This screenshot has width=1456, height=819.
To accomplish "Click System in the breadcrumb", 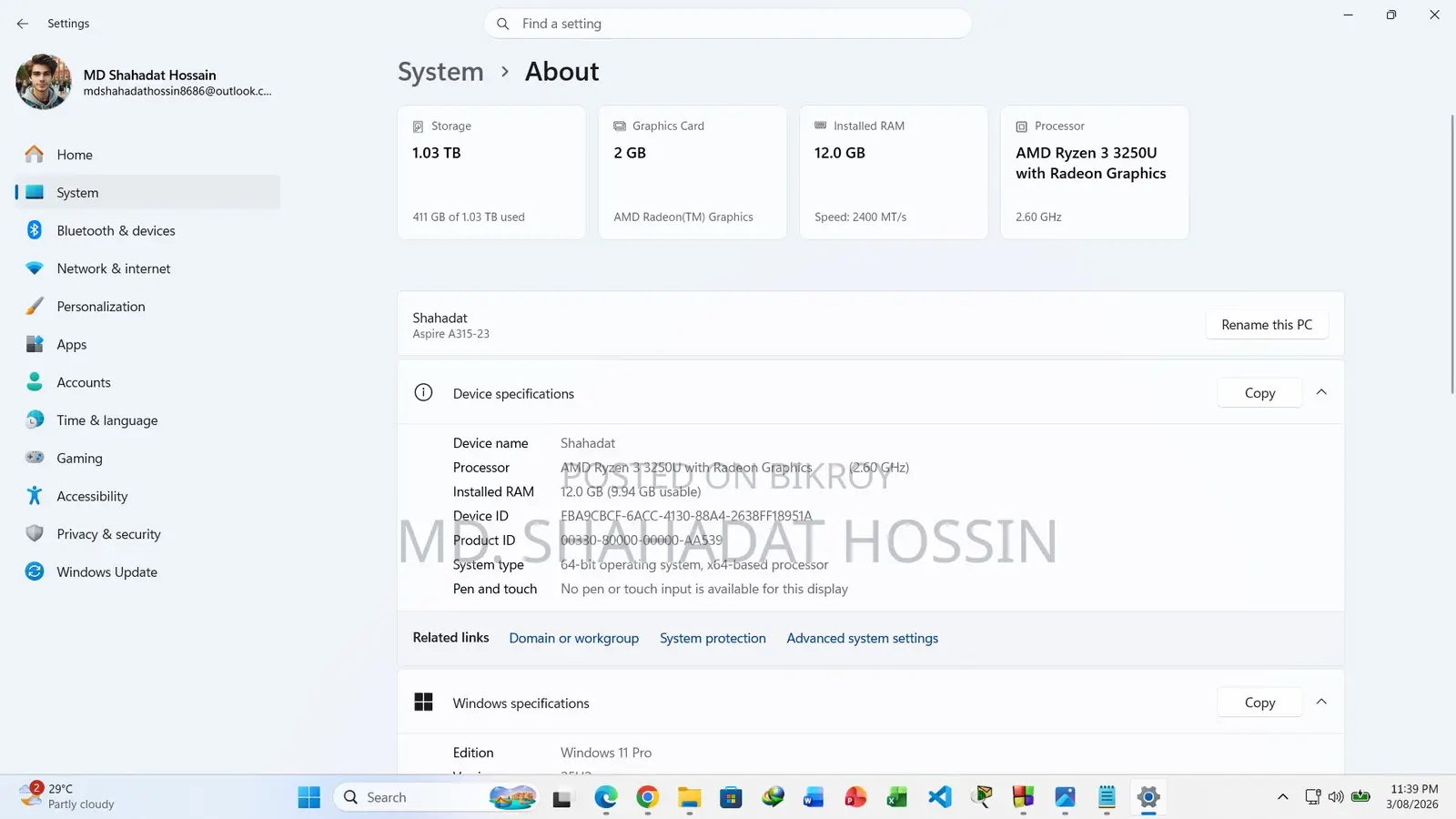I will (x=440, y=72).
